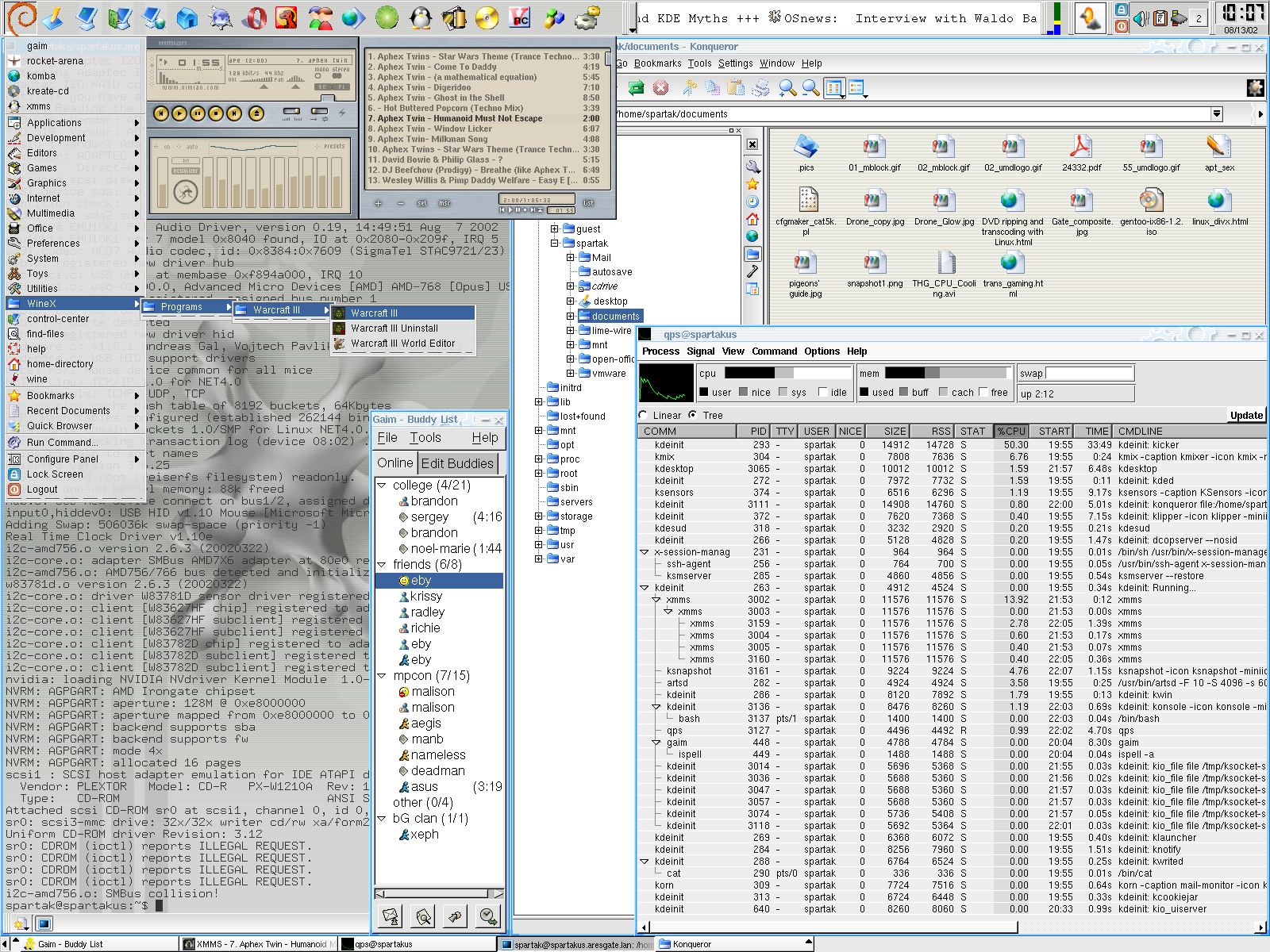Screen dimensions: 1270x952
Task: Skip to the next track in XMMS
Action: click(234, 113)
